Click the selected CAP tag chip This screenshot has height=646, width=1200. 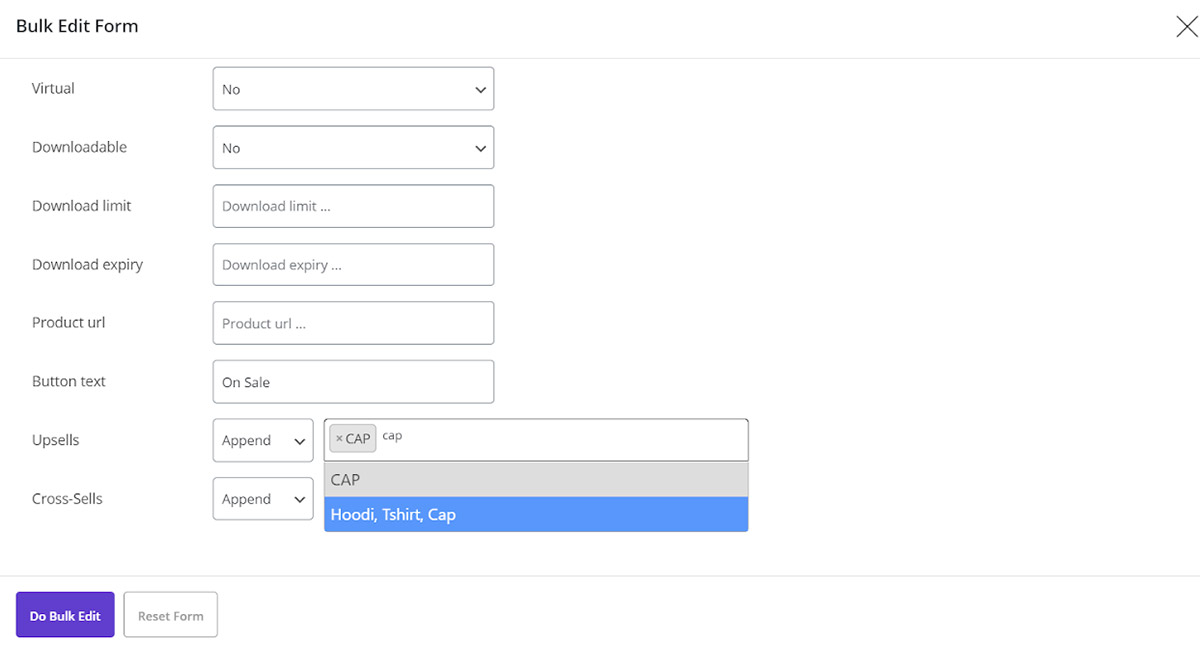[358, 439]
